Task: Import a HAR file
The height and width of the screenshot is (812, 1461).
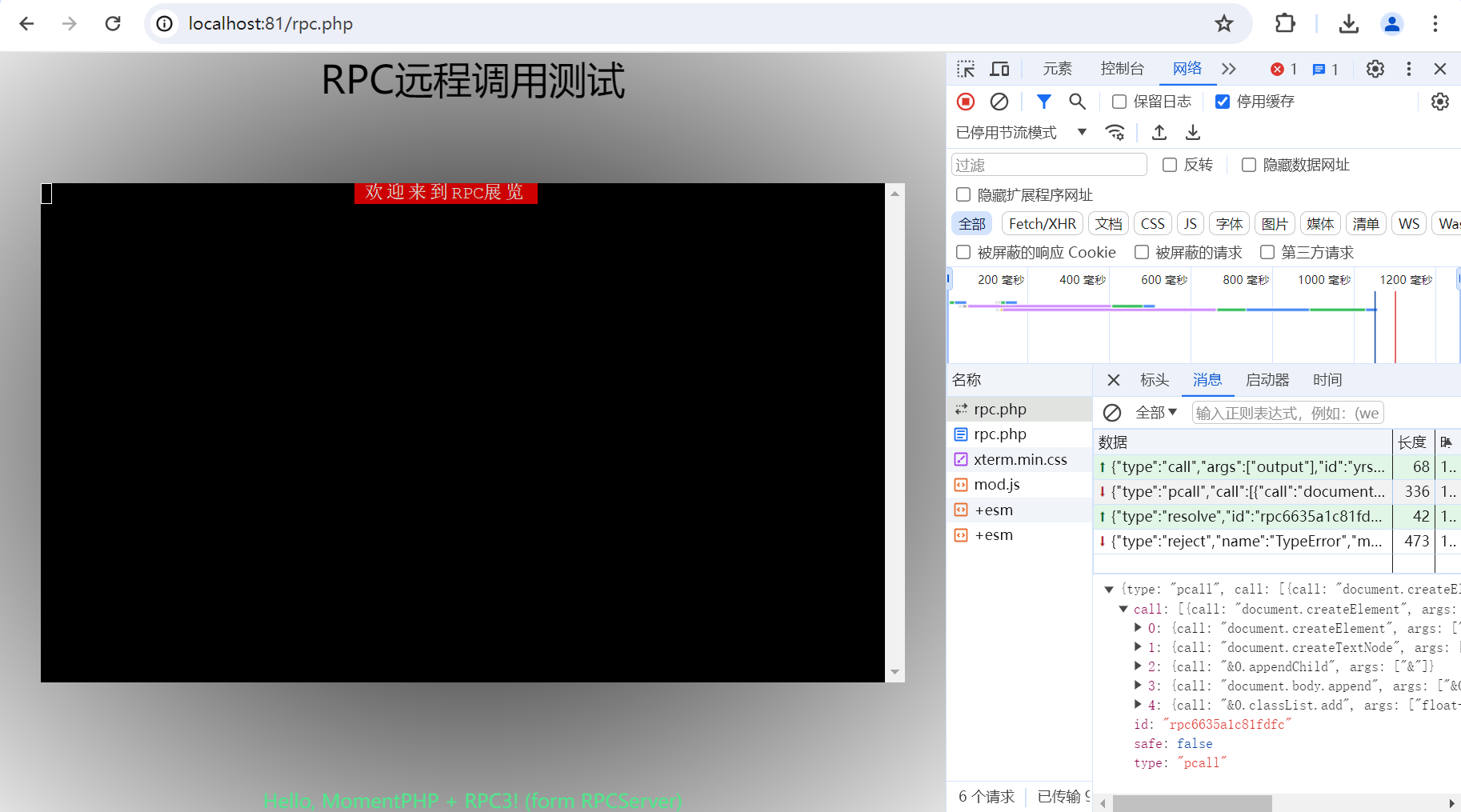Action: [x=1159, y=132]
